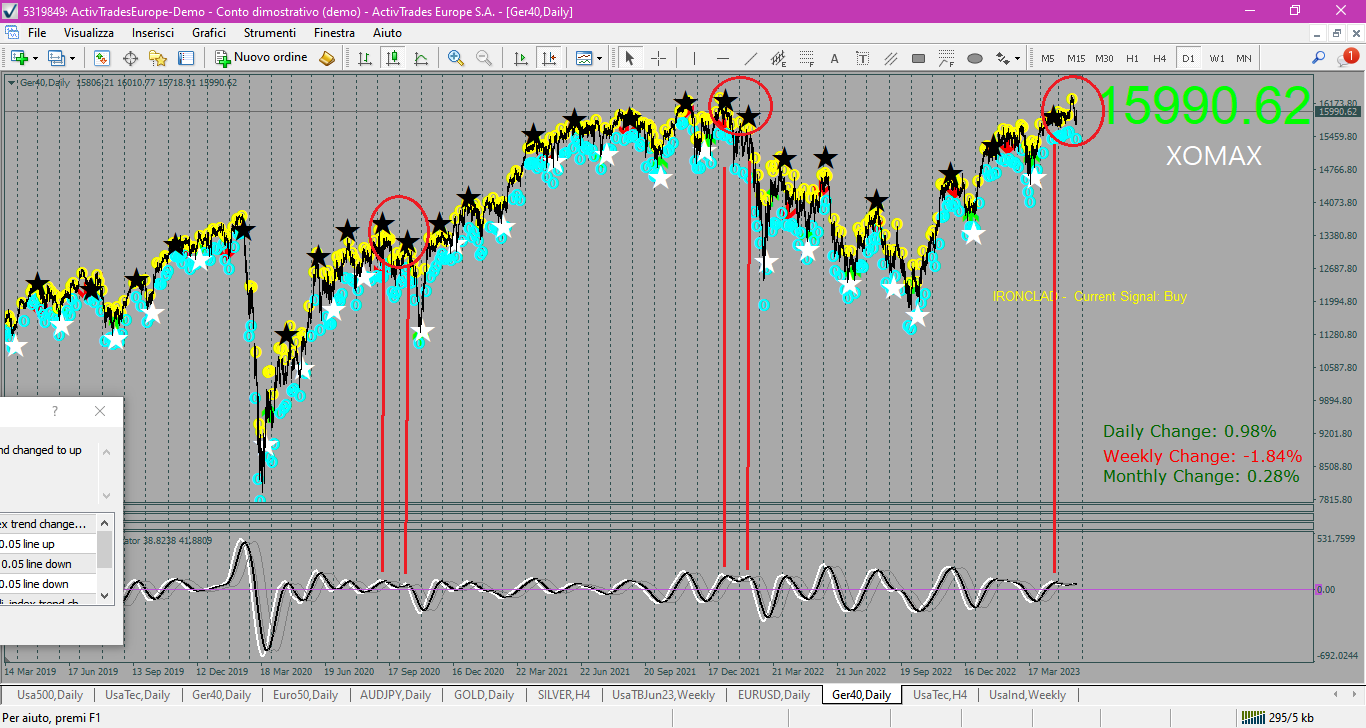Set timeframe to M30
Viewport: 1366px width, 728px height.
coord(1104,58)
